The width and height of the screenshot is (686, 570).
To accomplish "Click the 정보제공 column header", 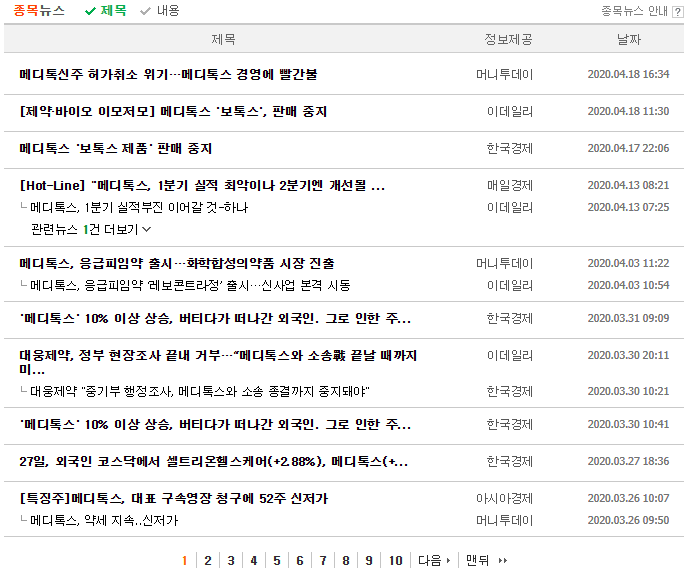I will (x=508, y=39).
